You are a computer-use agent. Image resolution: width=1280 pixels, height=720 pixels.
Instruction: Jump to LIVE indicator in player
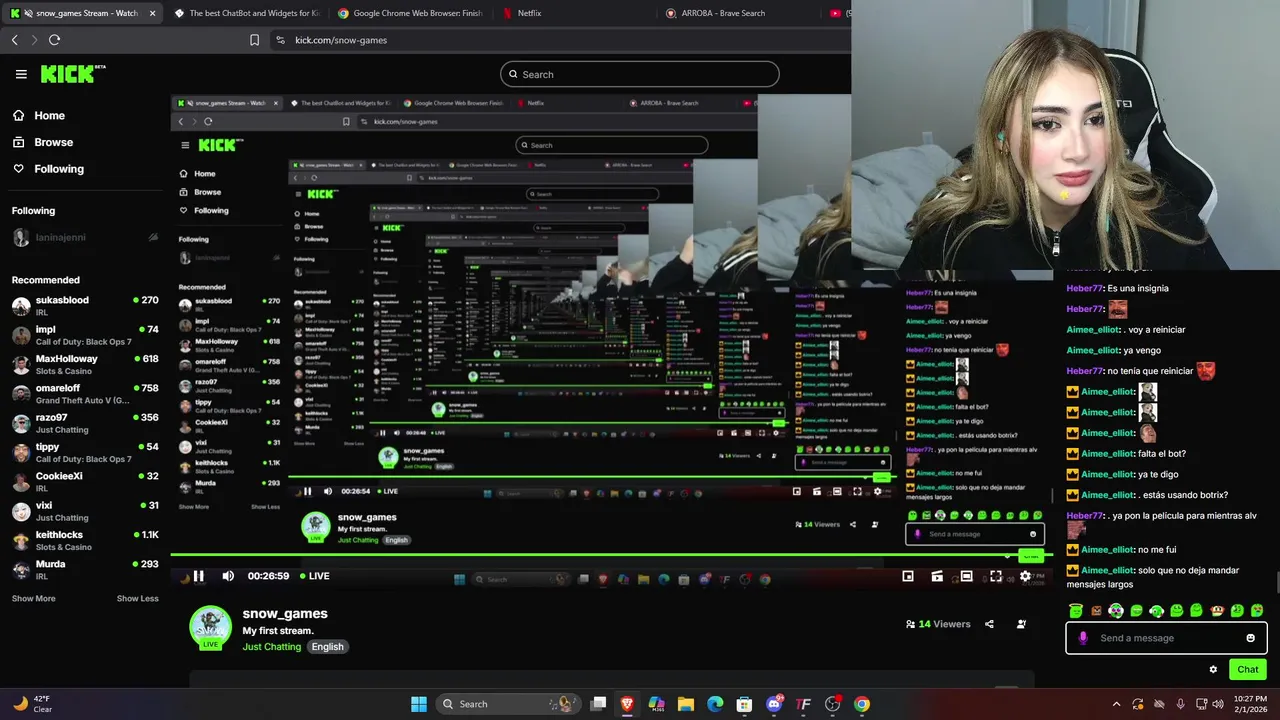point(314,576)
